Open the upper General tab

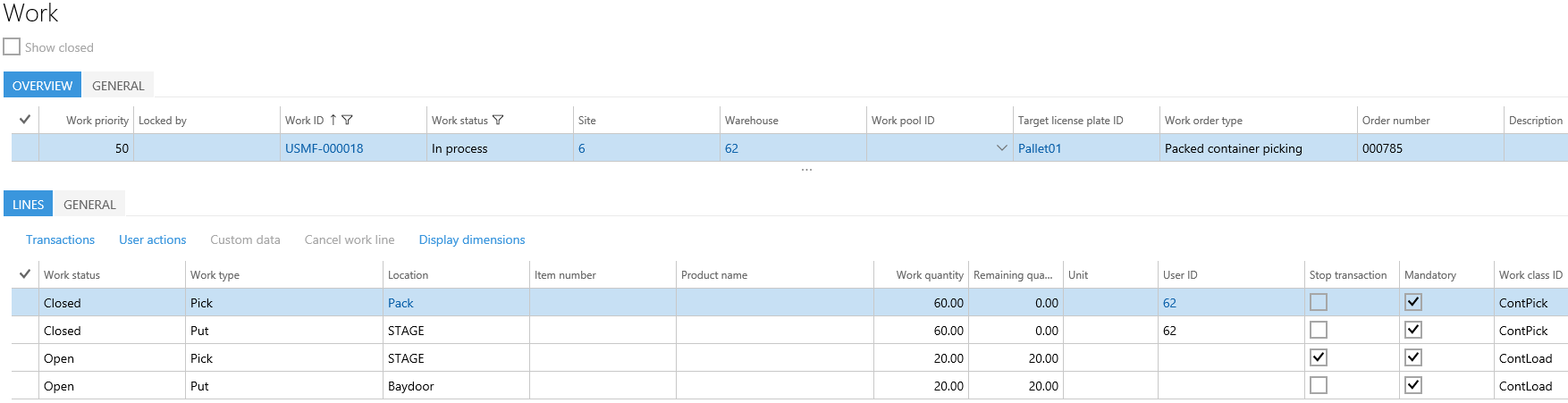(x=118, y=86)
